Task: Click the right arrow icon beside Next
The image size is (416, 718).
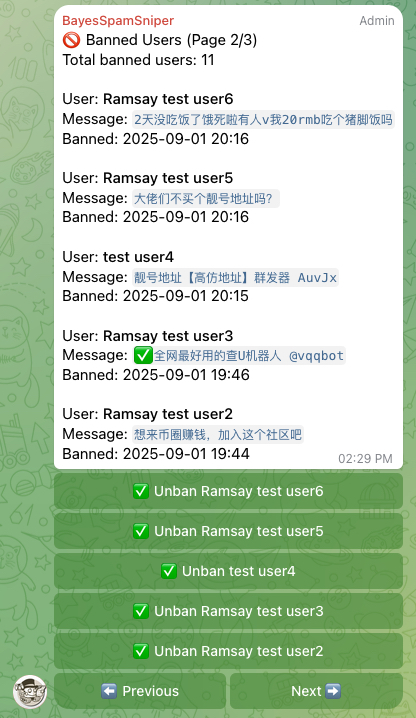Action: click(333, 691)
